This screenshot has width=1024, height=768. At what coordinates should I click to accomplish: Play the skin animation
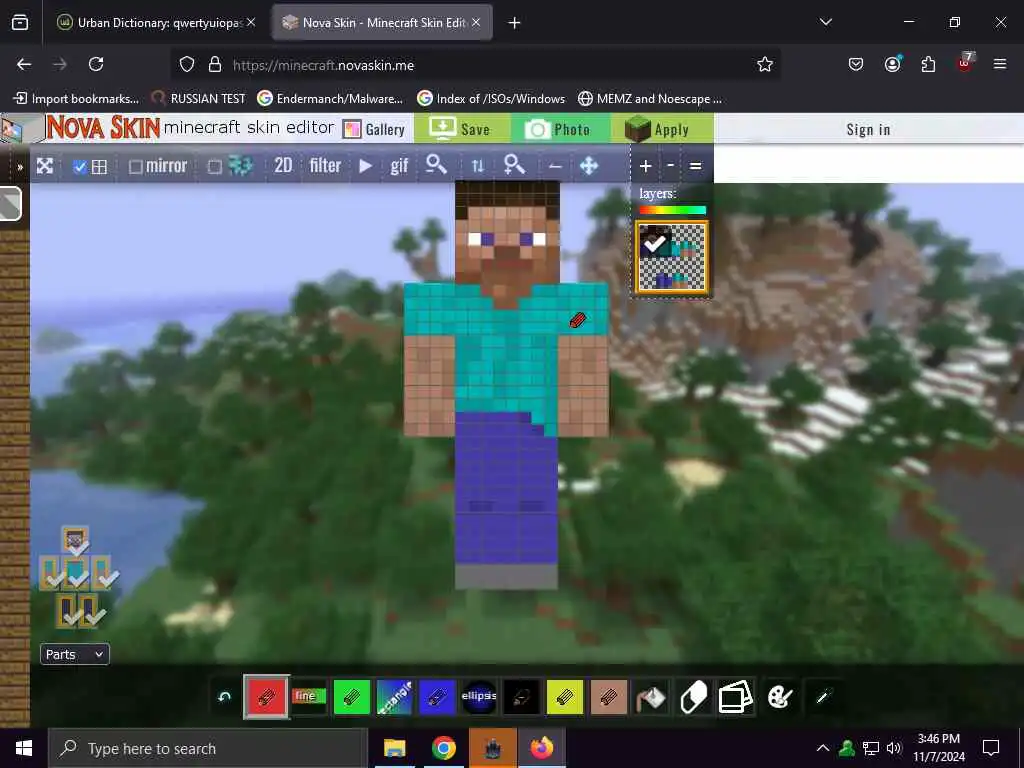(x=366, y=167)
